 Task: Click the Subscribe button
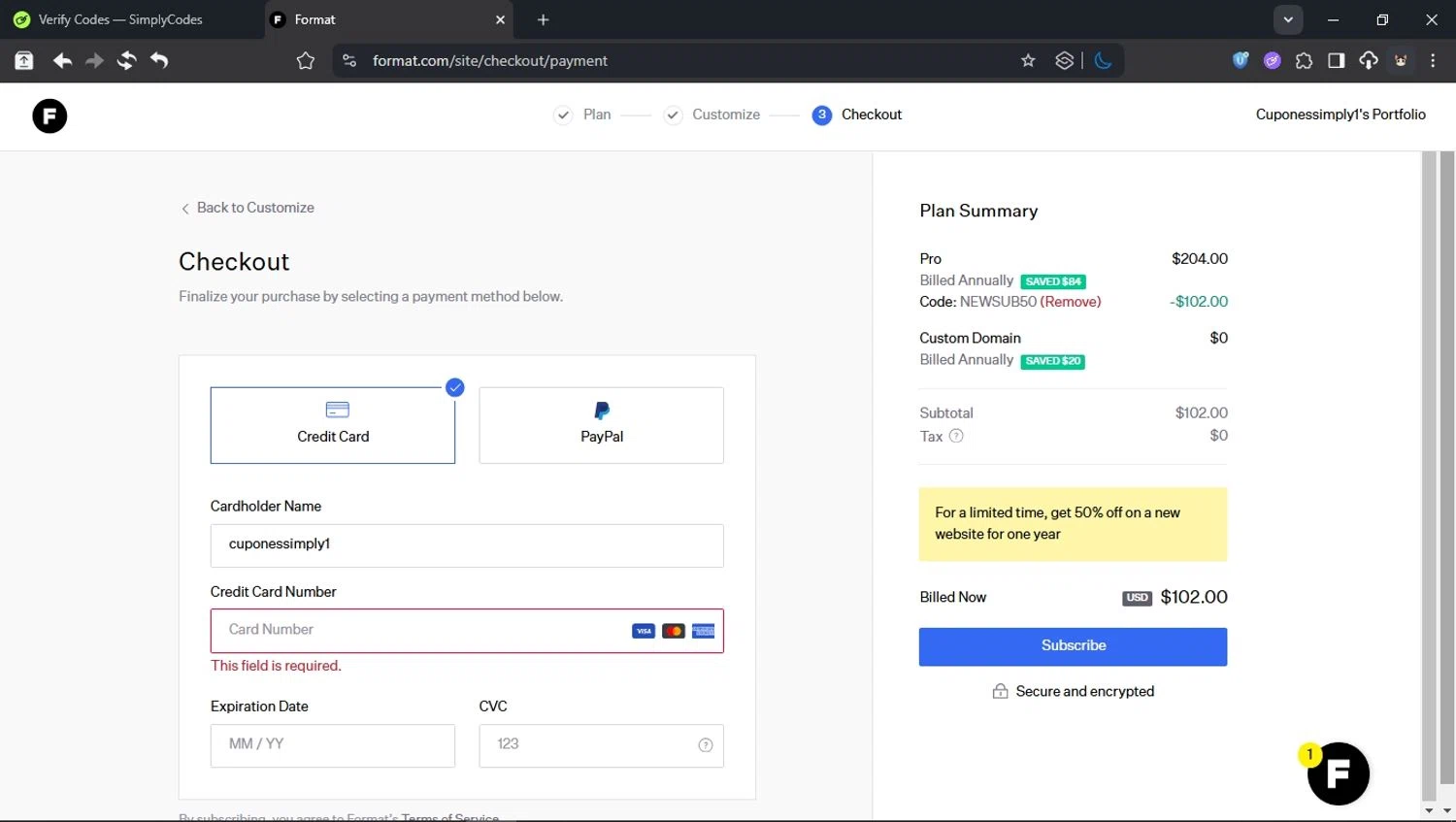coord(1073,646)
